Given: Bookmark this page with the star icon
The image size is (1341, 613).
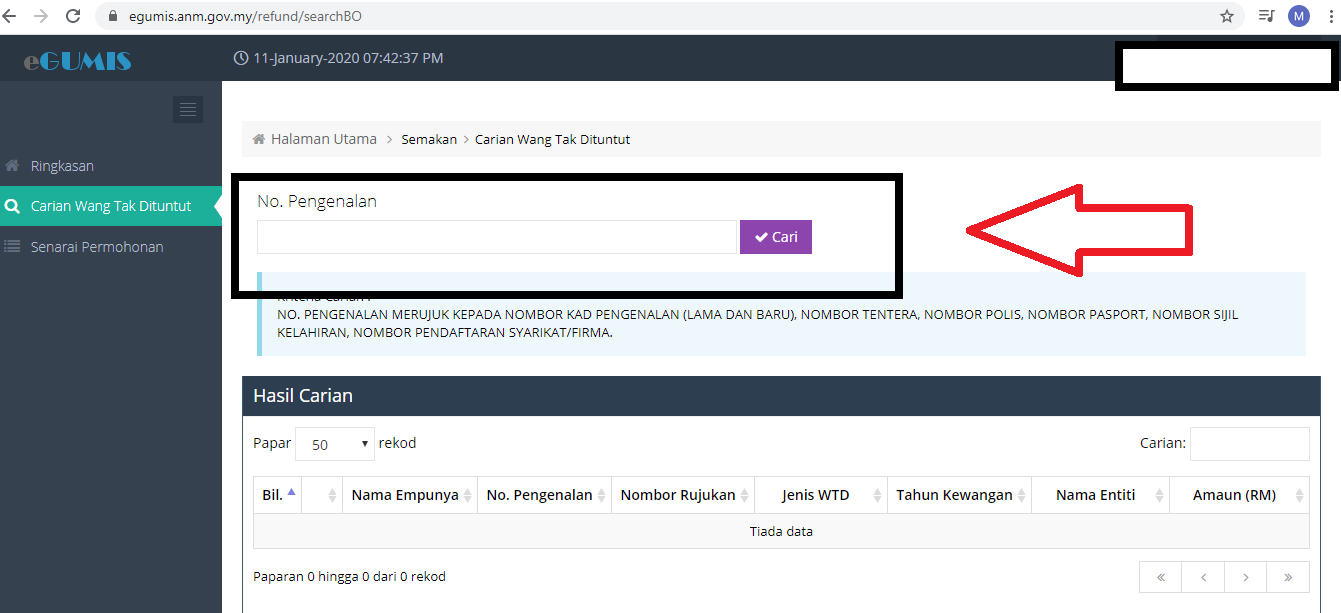Looking at the screenshot, I should point(1227,16).
